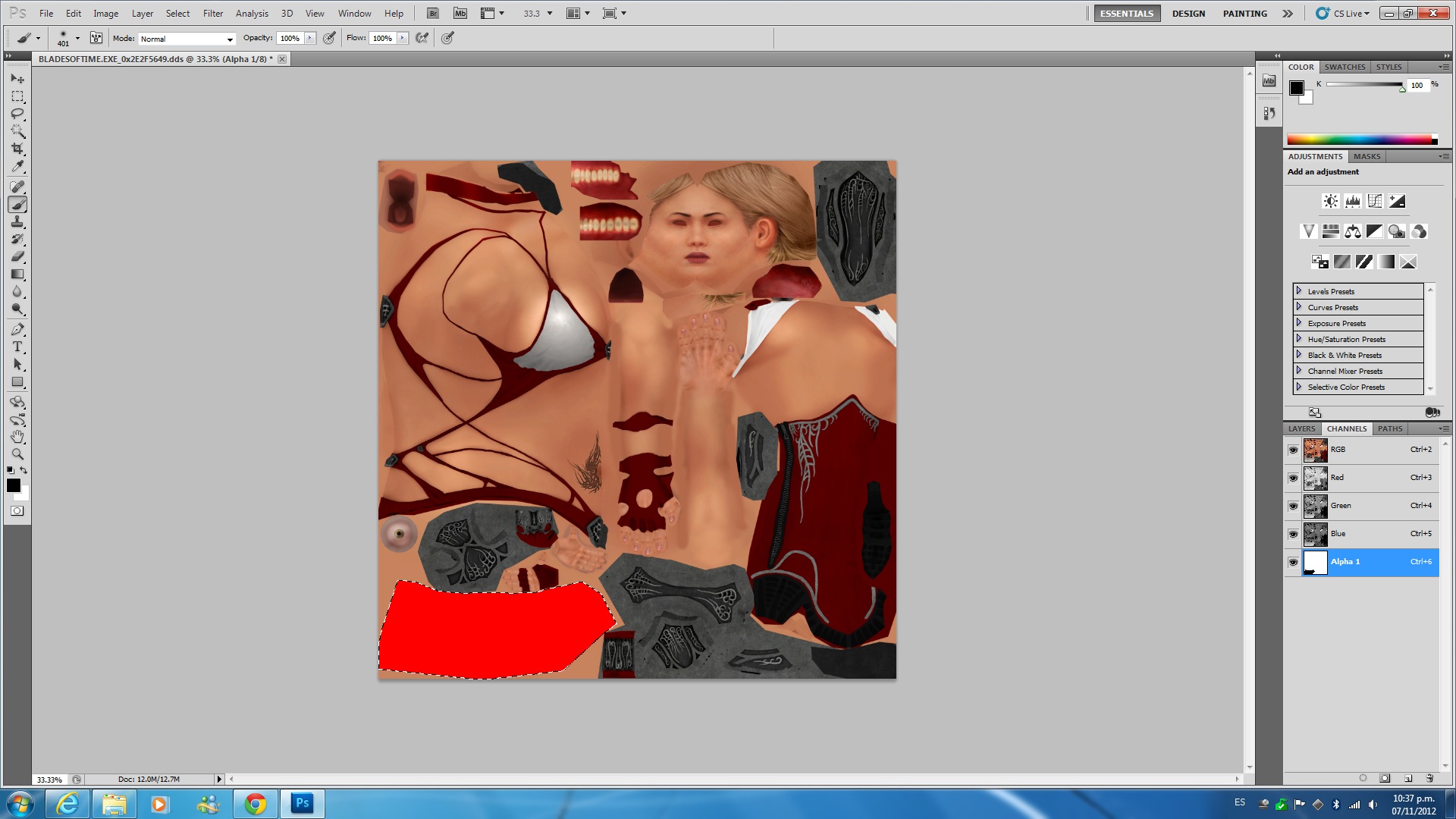Image resolution: width=1456 pixels, height=819 pixels.
Task: Activate the Zoom tool in toolbox
Action: pyautogui.click(x=17, y=454)
